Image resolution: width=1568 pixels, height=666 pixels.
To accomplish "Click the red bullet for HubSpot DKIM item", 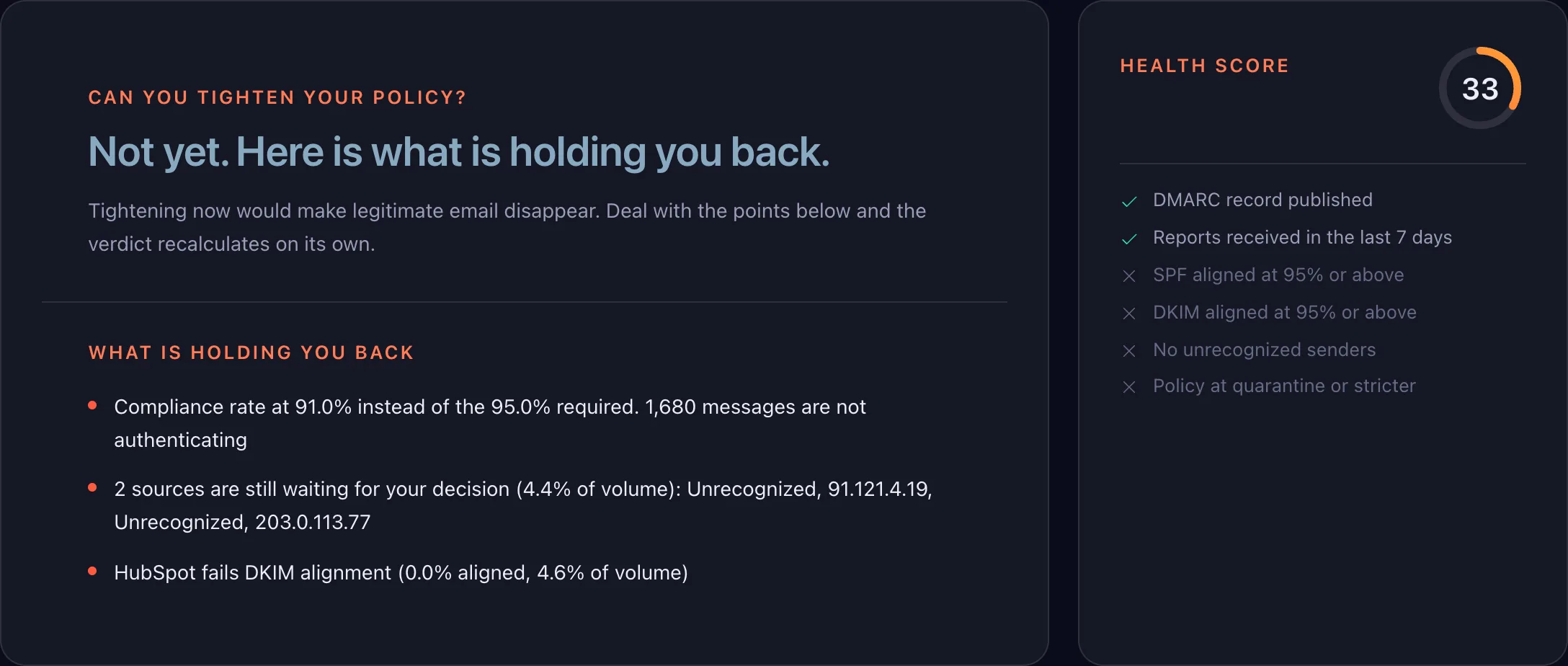I will click(x=92, y=572).
